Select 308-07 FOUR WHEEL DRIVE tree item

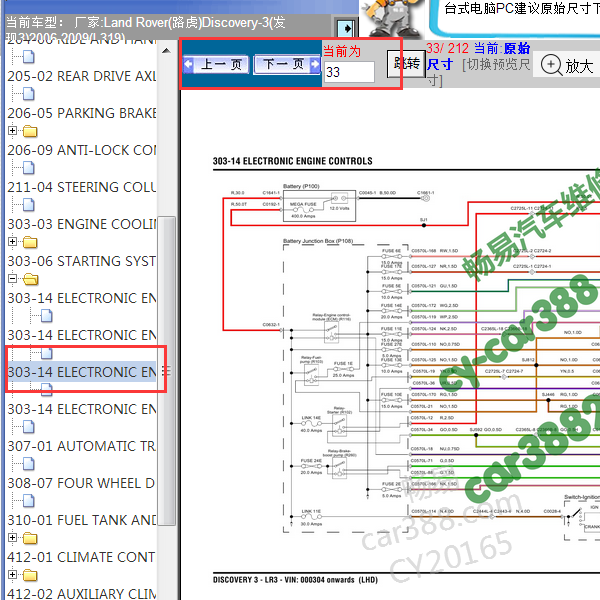(x=82, y=483)
